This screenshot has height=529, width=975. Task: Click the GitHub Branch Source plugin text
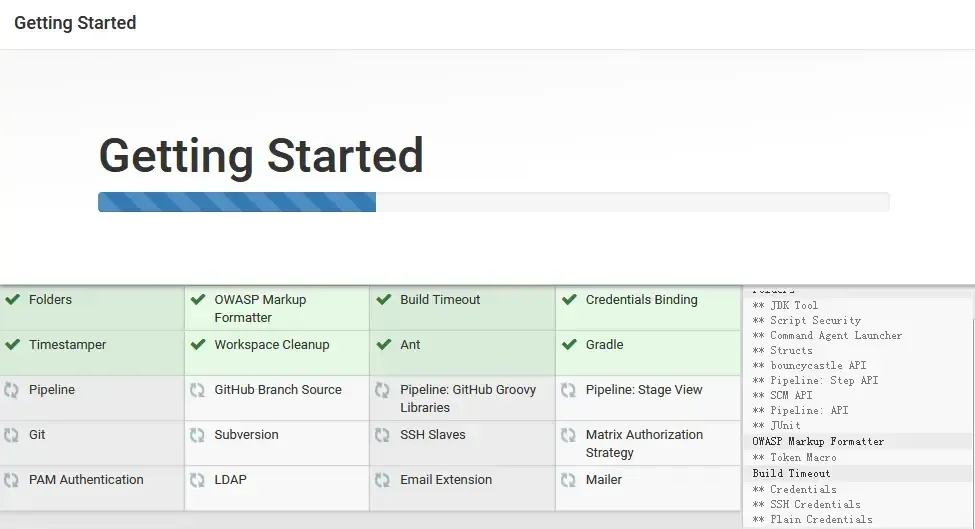click(x=277, y=390)
